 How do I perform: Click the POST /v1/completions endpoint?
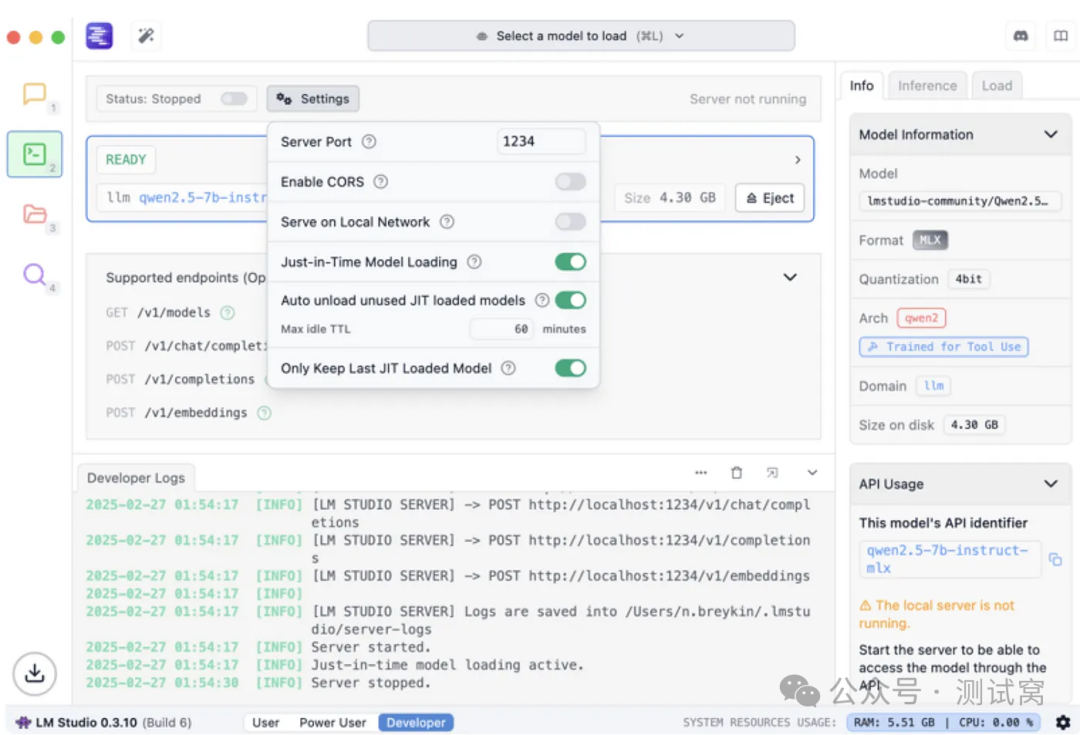180,380
